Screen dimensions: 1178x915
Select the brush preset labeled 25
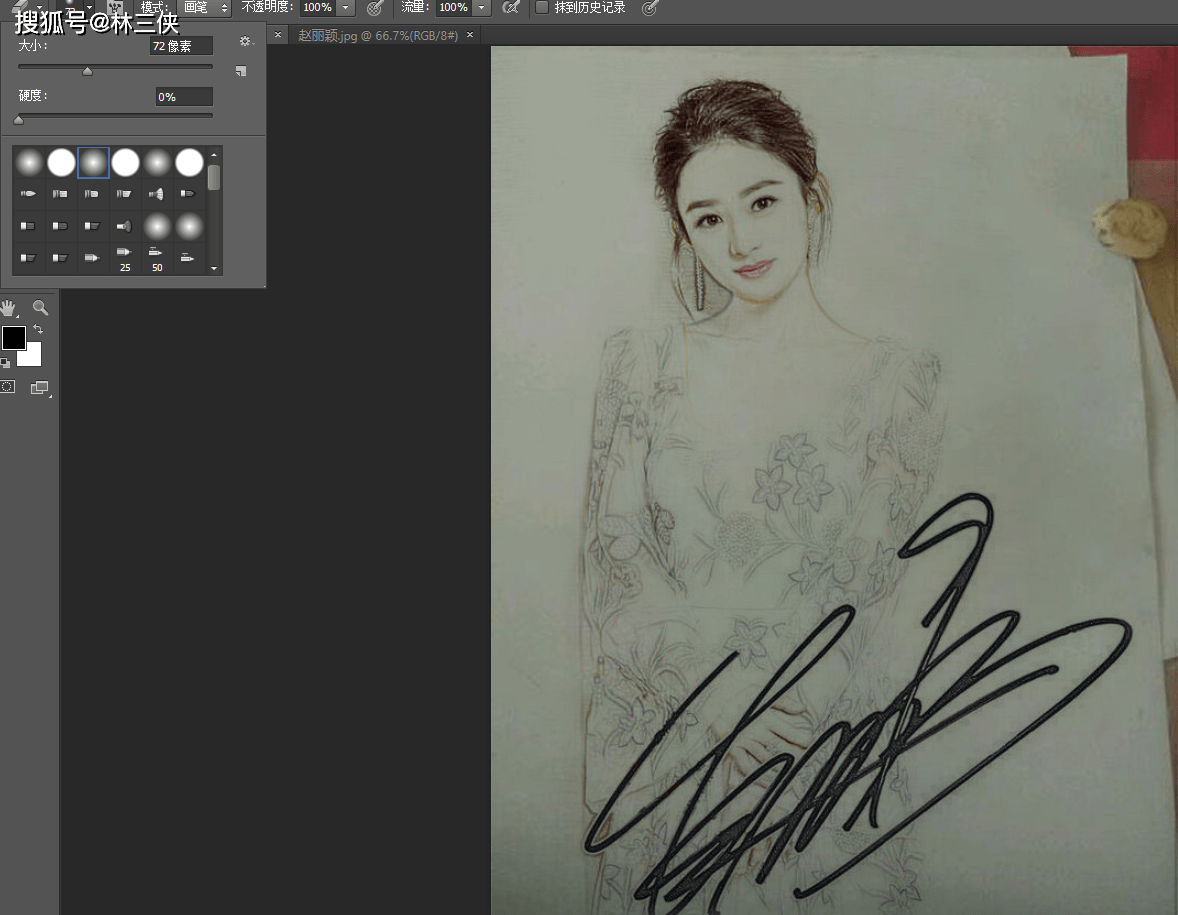pos(125,259)
